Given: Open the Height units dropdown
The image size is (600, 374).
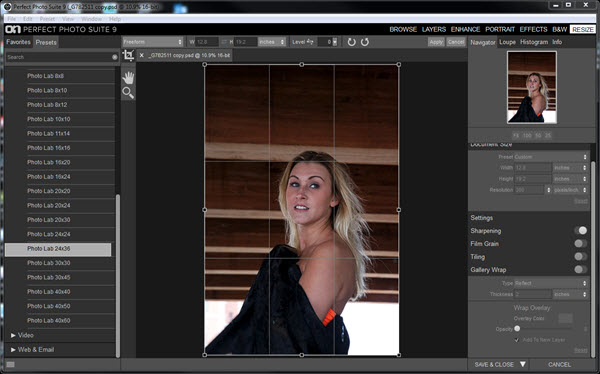Looking at the screenshot, I should pyautogui.click(x=570, y=179).
